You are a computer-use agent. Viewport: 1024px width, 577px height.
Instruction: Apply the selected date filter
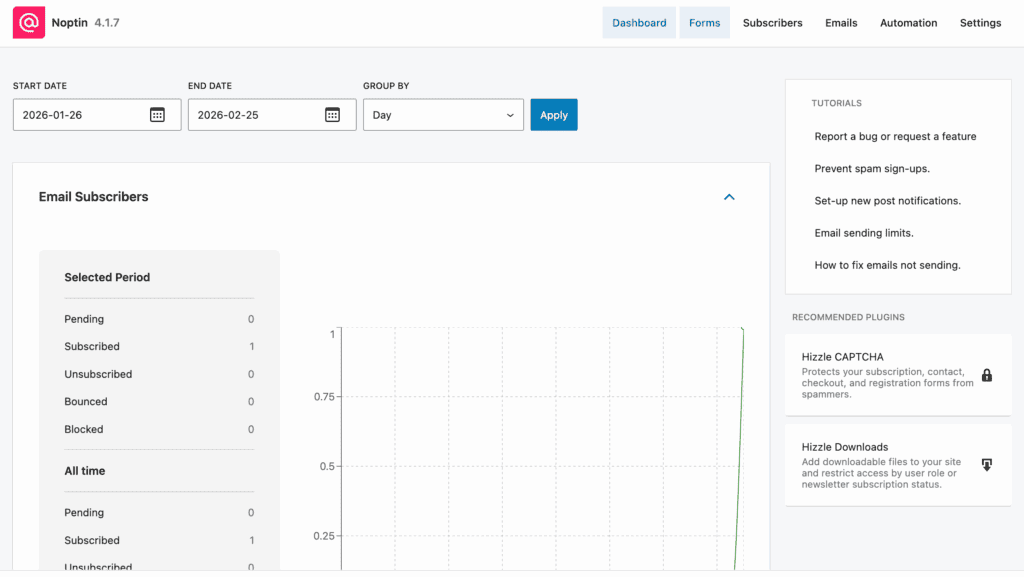coord(554,115)
